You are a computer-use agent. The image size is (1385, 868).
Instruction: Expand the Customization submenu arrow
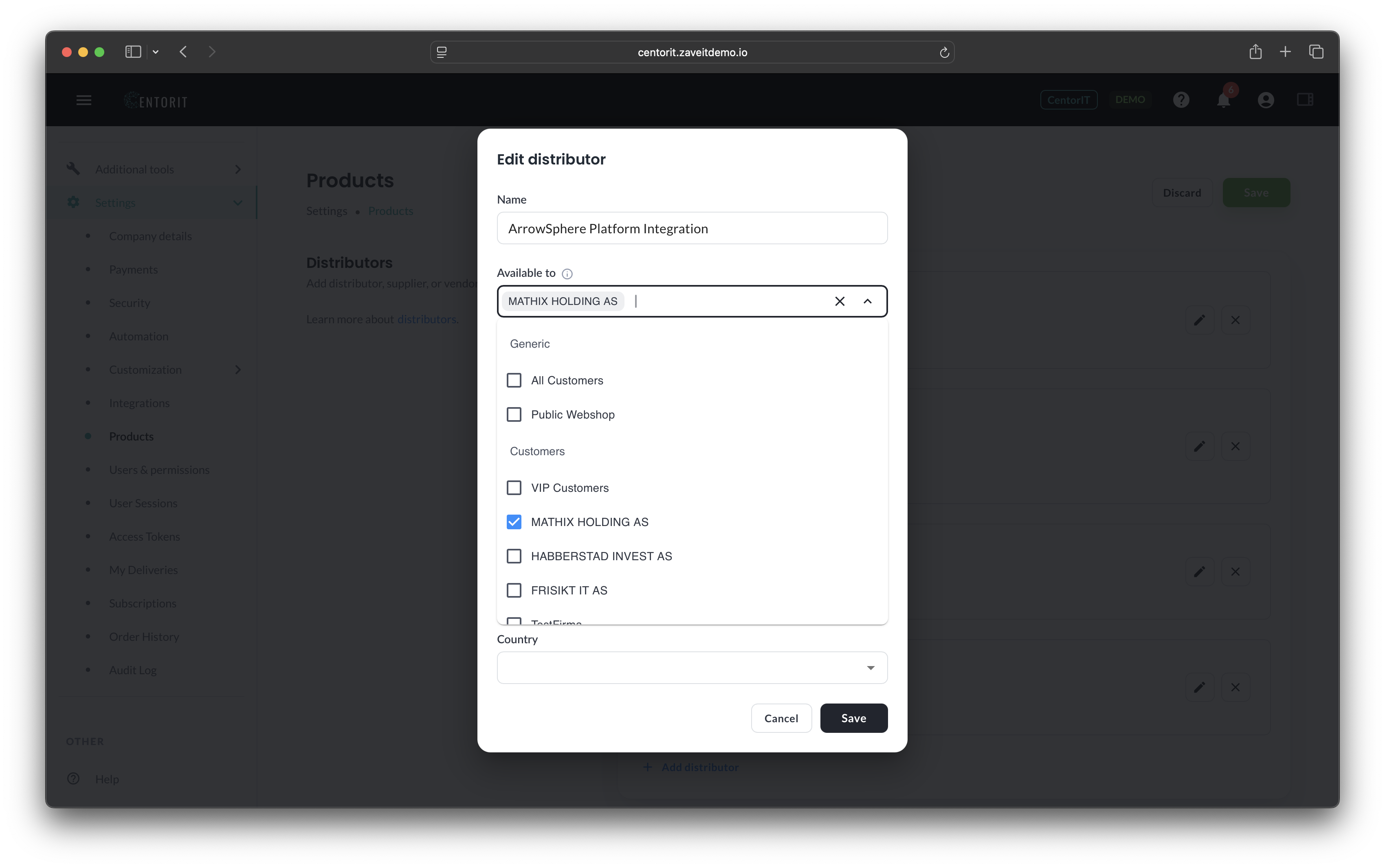pos(238,370)
